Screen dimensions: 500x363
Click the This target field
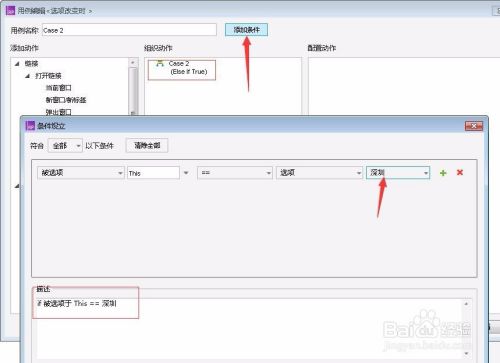coord(153,173)
